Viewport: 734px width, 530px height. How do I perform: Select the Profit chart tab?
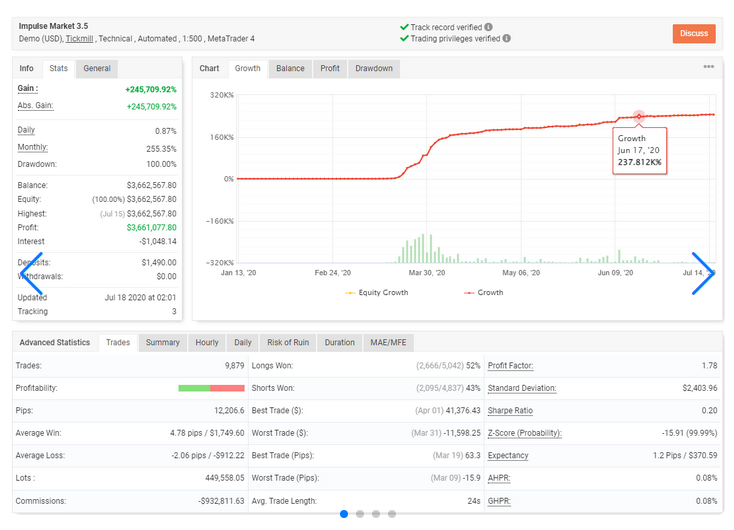click(x=330, y=68)
